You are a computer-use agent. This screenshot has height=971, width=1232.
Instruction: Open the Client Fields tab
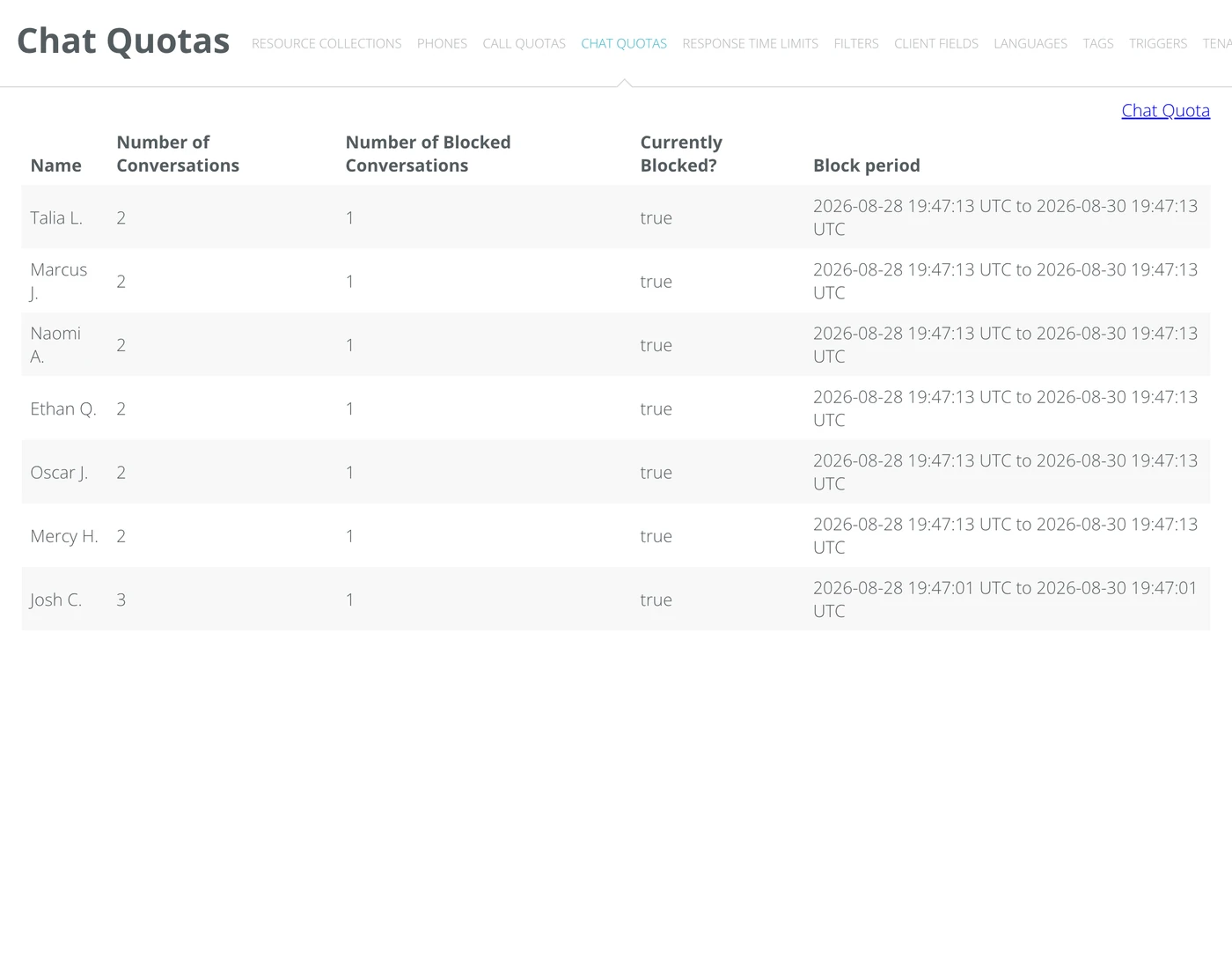(936, 43)
